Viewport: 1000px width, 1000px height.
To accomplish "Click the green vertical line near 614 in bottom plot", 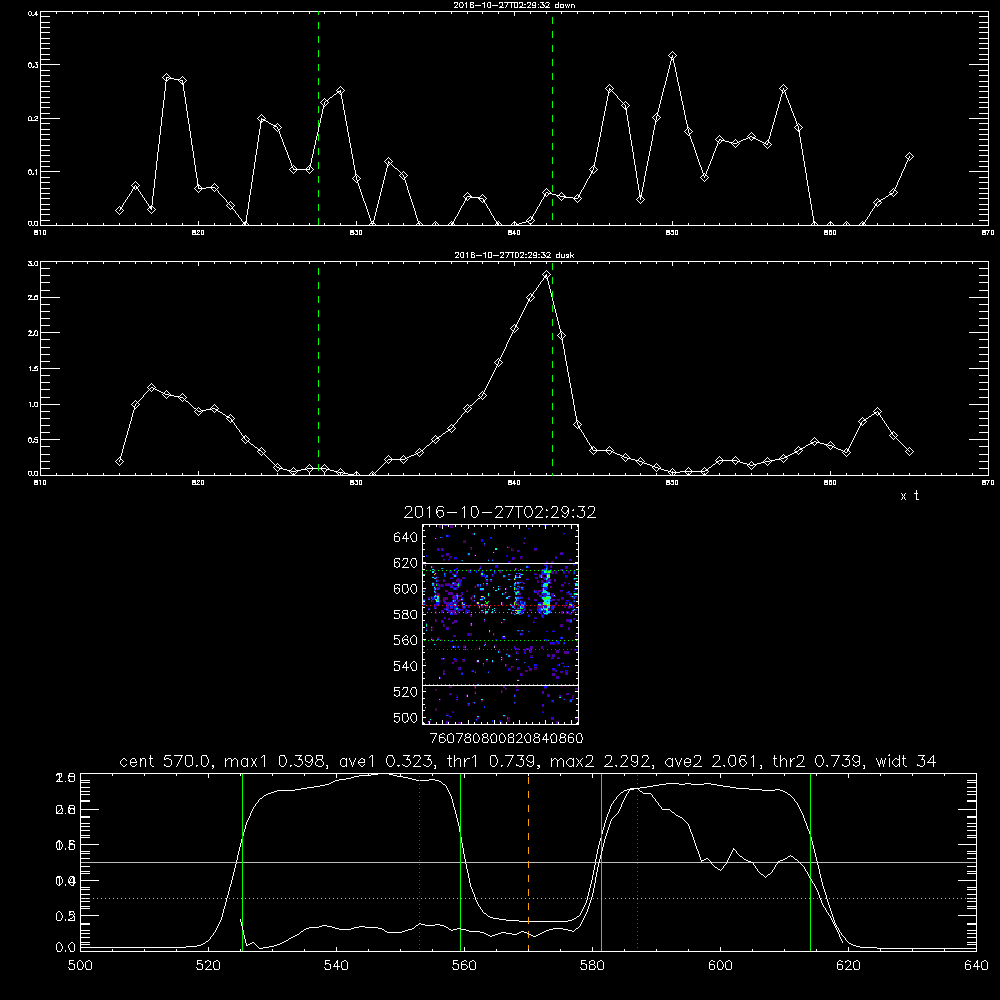I will click(x=811, y=861).
